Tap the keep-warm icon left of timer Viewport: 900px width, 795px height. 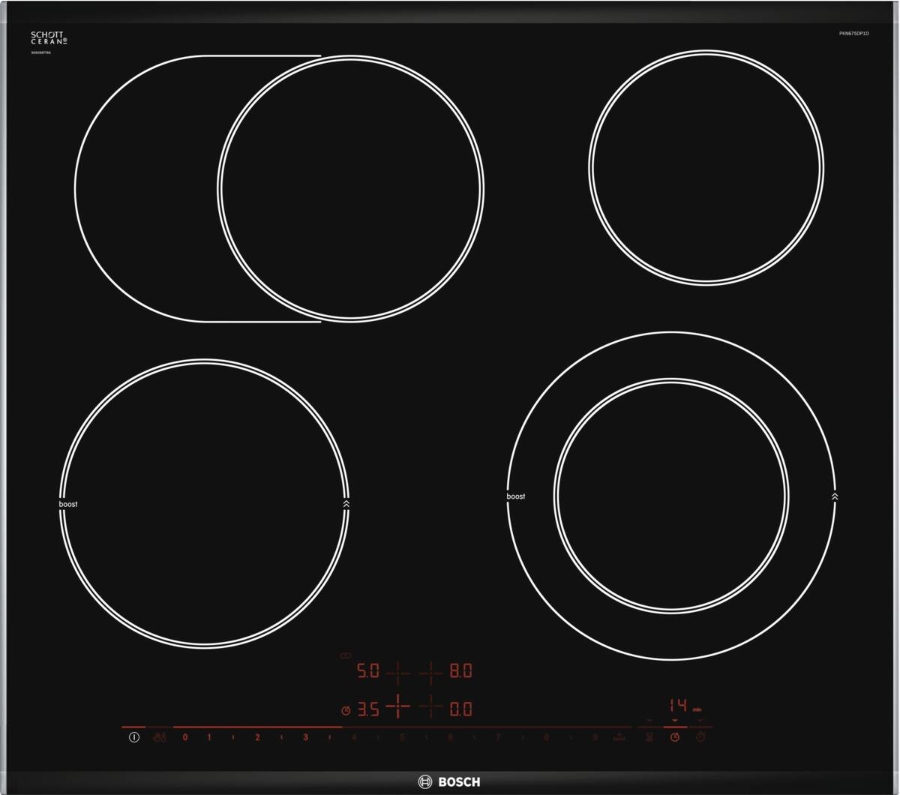pos(649,738)
